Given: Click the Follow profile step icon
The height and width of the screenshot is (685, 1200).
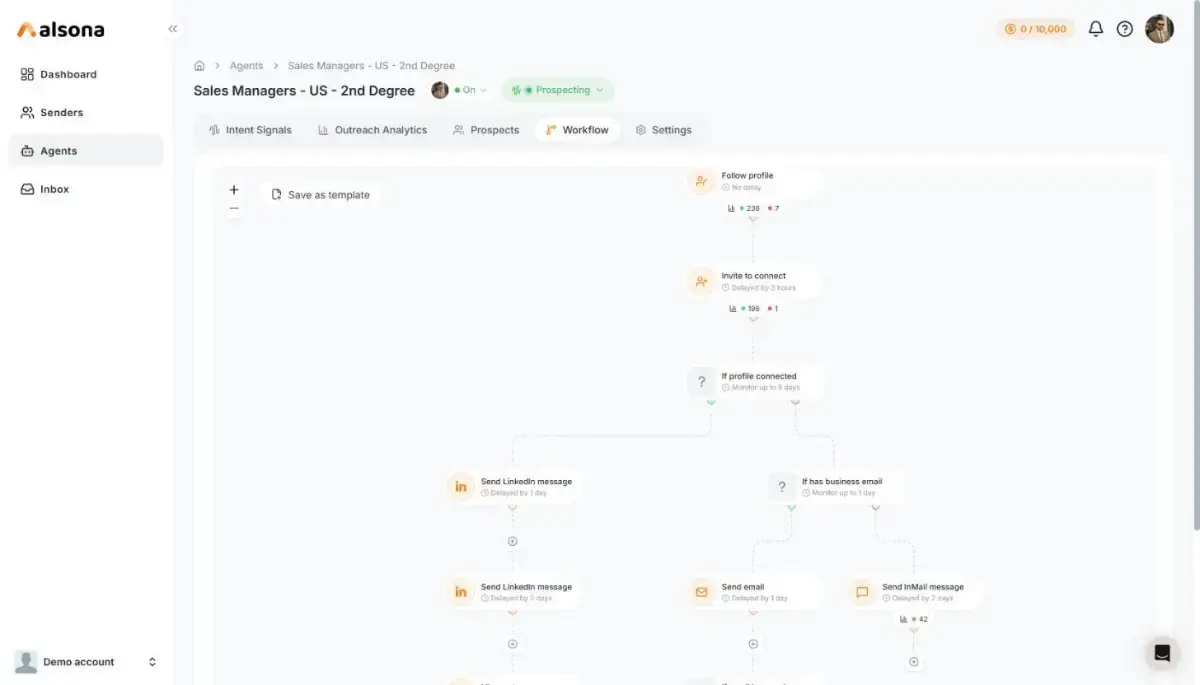Looking at the screenshot, I should [x=701, y=181].
